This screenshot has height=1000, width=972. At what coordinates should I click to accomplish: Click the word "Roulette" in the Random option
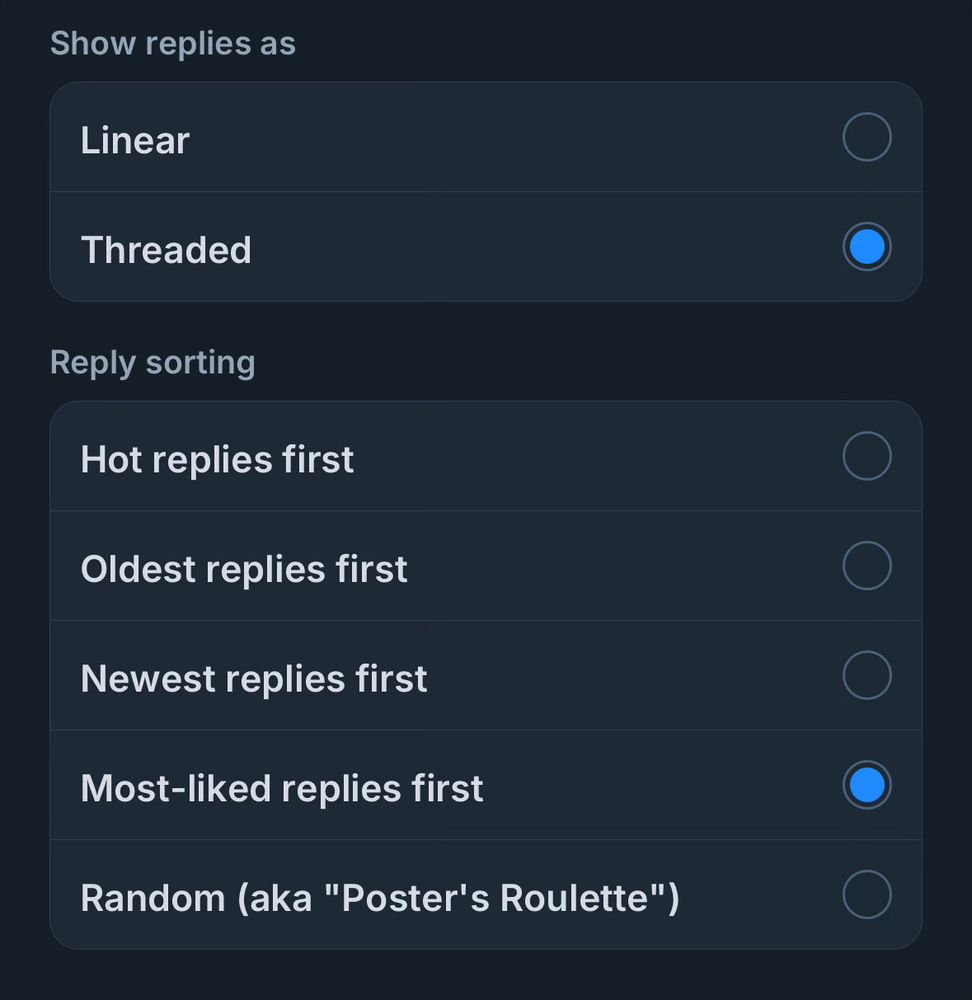point(575,898)
